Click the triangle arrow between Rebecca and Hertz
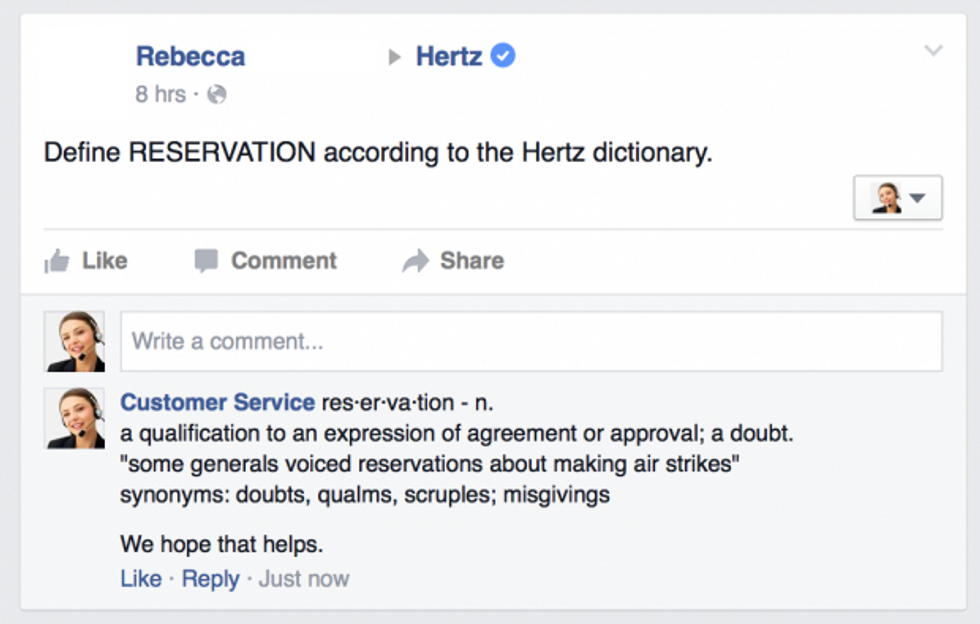The width and height of the screenshot is (980, 624). tap(394, 57)
